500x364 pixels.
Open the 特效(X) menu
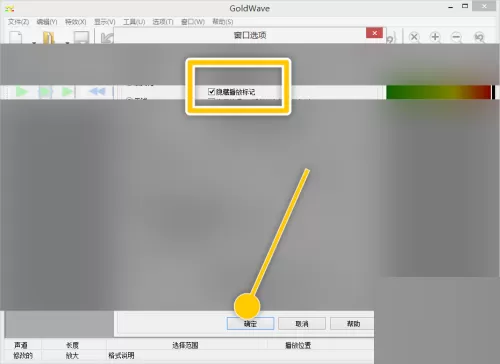[x=76, y=22]
